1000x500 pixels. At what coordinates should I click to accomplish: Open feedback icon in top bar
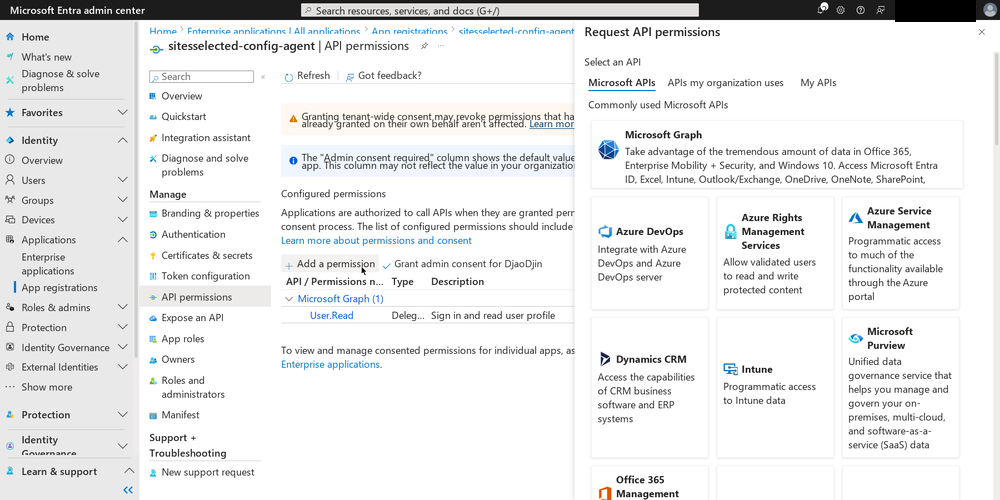point(881,10)
